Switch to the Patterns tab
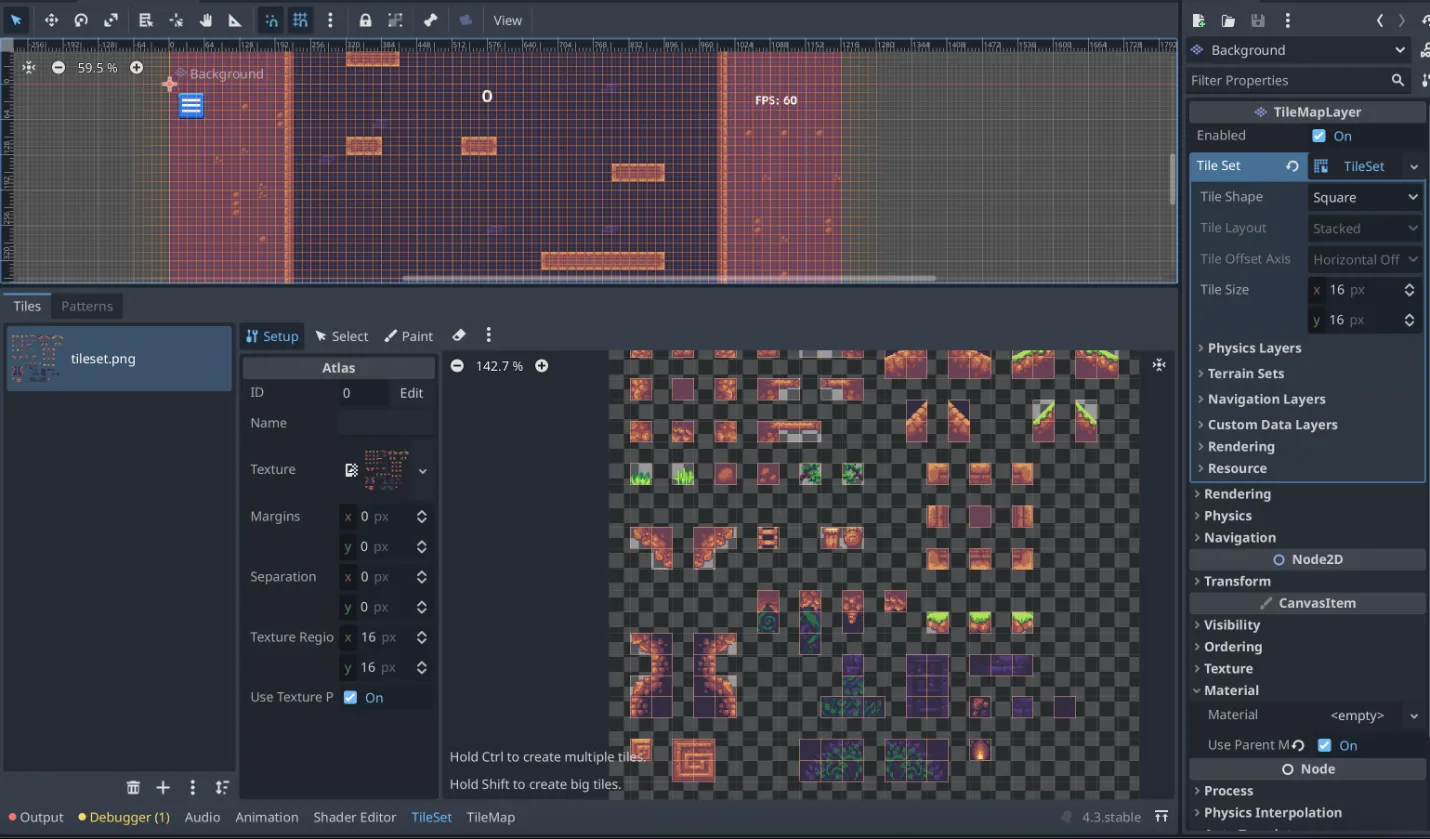 [87, 306]
